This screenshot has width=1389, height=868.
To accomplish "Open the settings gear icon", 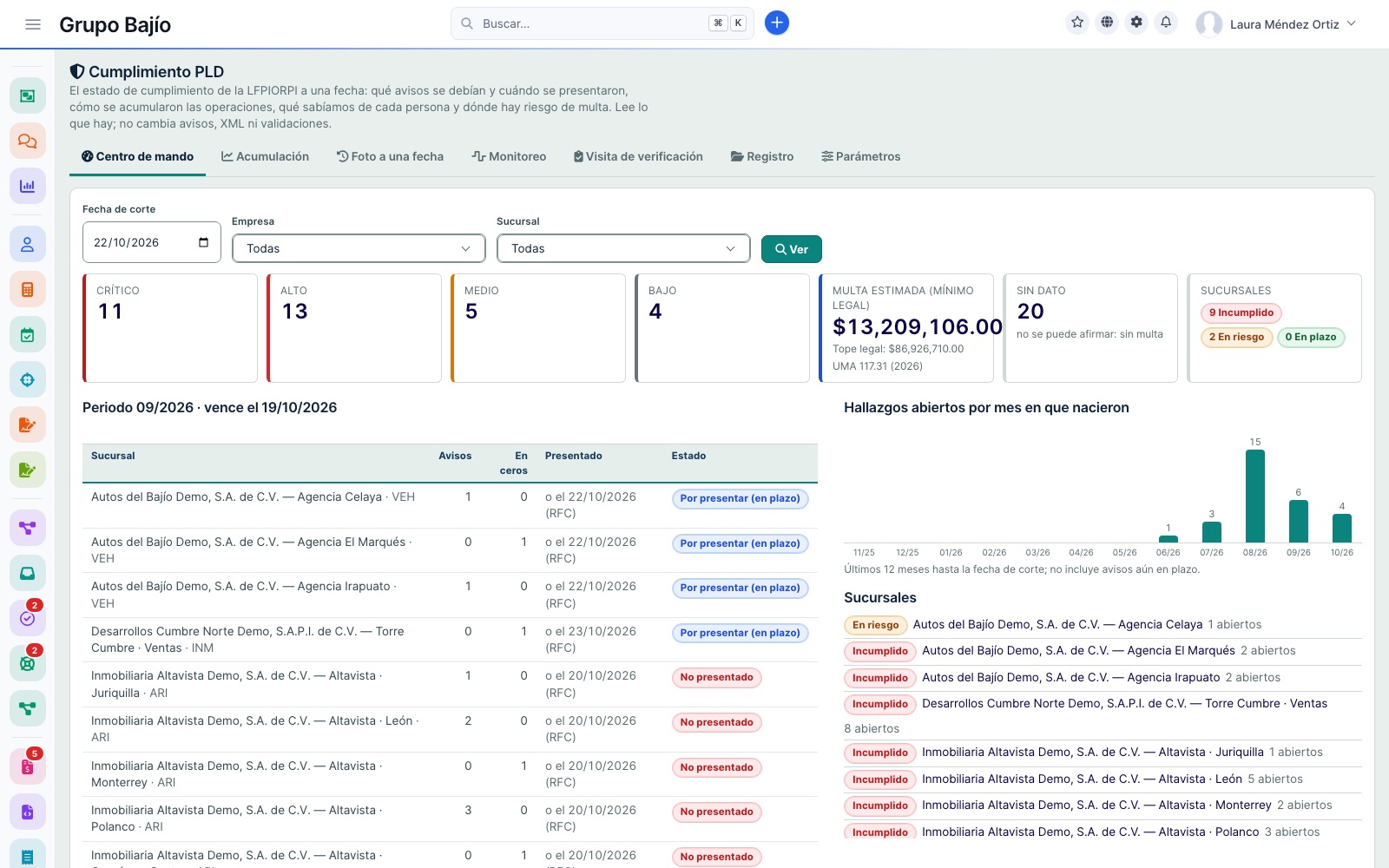I will click(1136, 23).
